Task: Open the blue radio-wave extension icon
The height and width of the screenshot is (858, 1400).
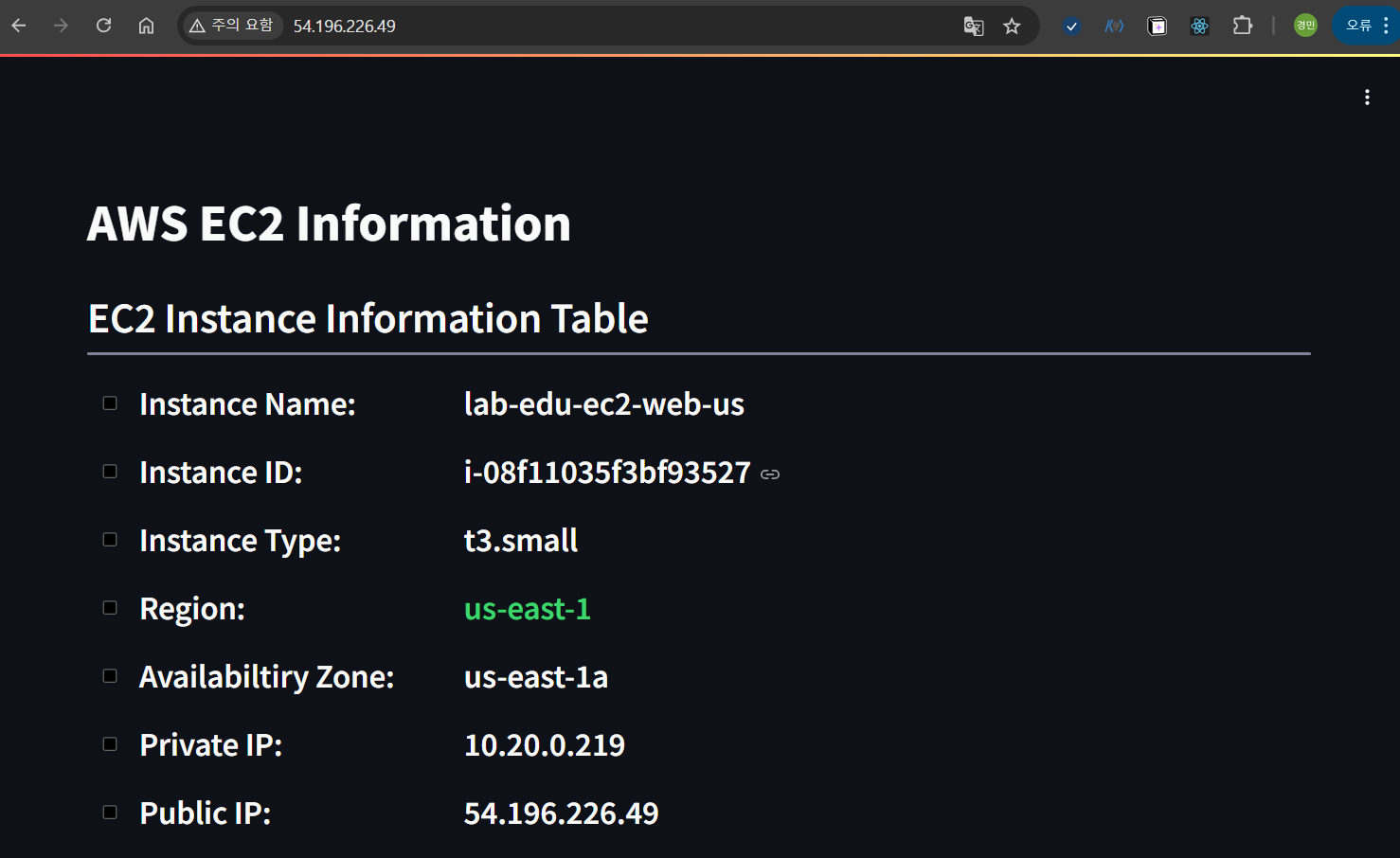Action: pos(1114,27)
